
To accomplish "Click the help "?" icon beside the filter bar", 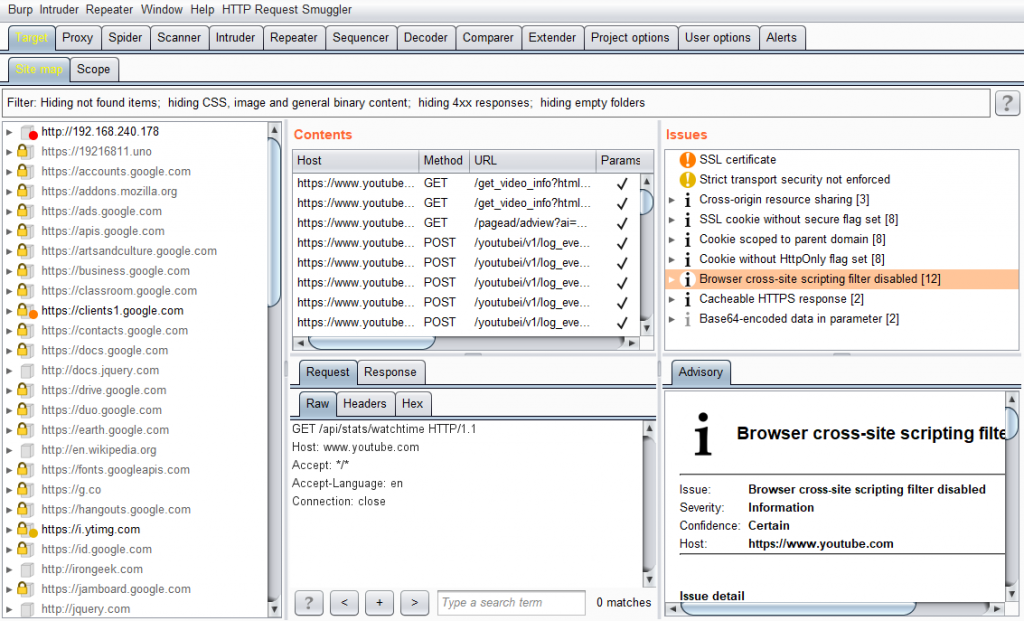I will [x=1007, y=102].
